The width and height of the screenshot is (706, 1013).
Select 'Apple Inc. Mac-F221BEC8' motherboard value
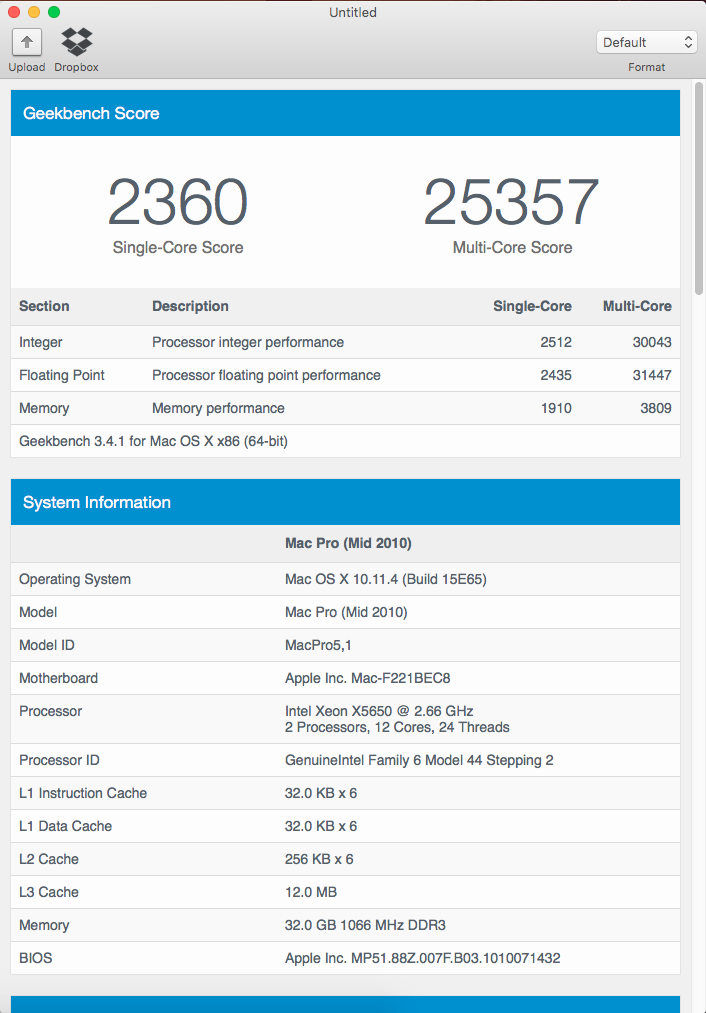pyautogui.click(x=368, y=678)
